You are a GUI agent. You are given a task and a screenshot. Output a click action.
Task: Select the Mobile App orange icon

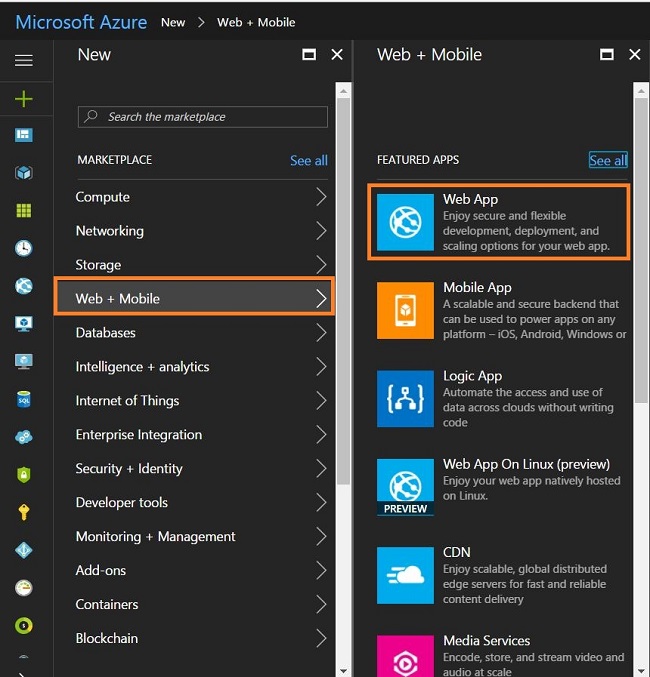405,310
